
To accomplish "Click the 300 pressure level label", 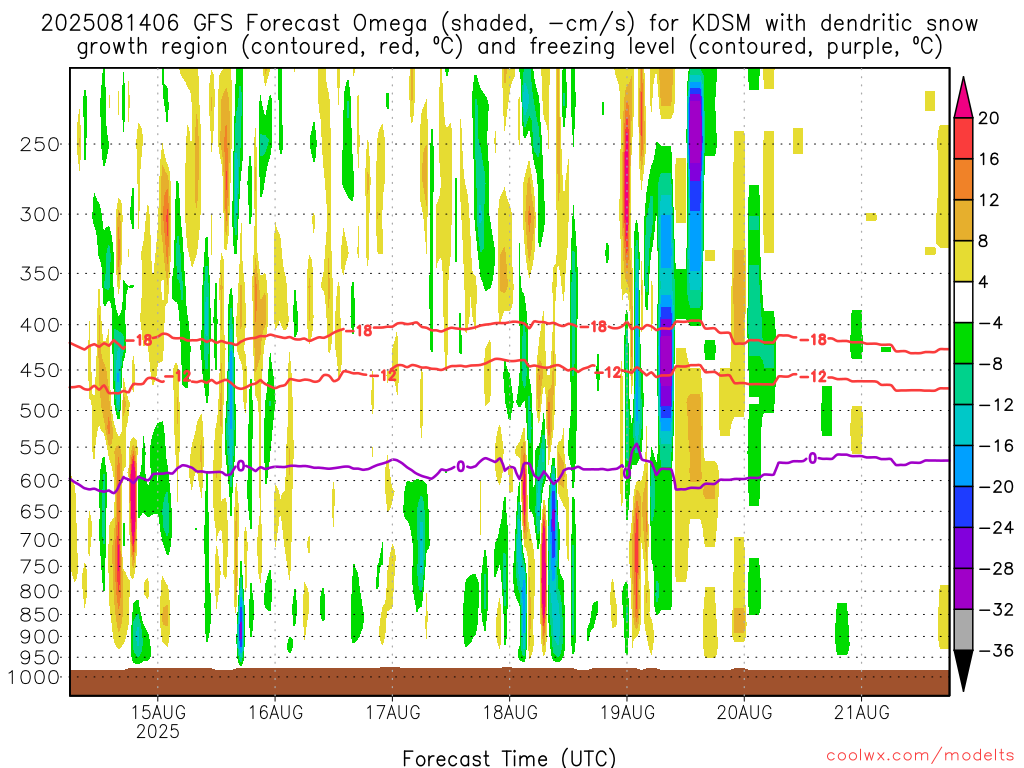I will 40,214.
